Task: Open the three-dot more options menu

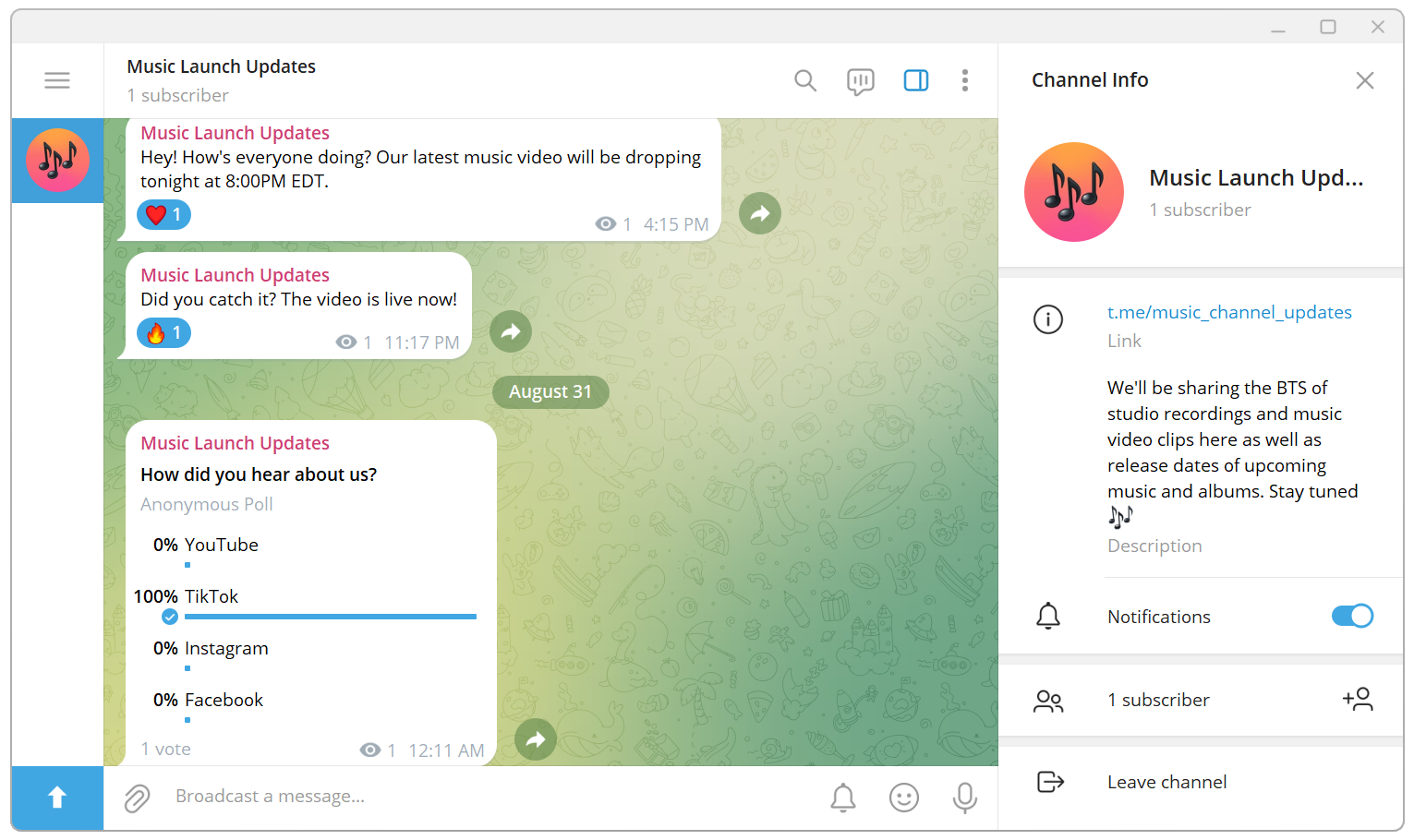Action: point(965,80)
